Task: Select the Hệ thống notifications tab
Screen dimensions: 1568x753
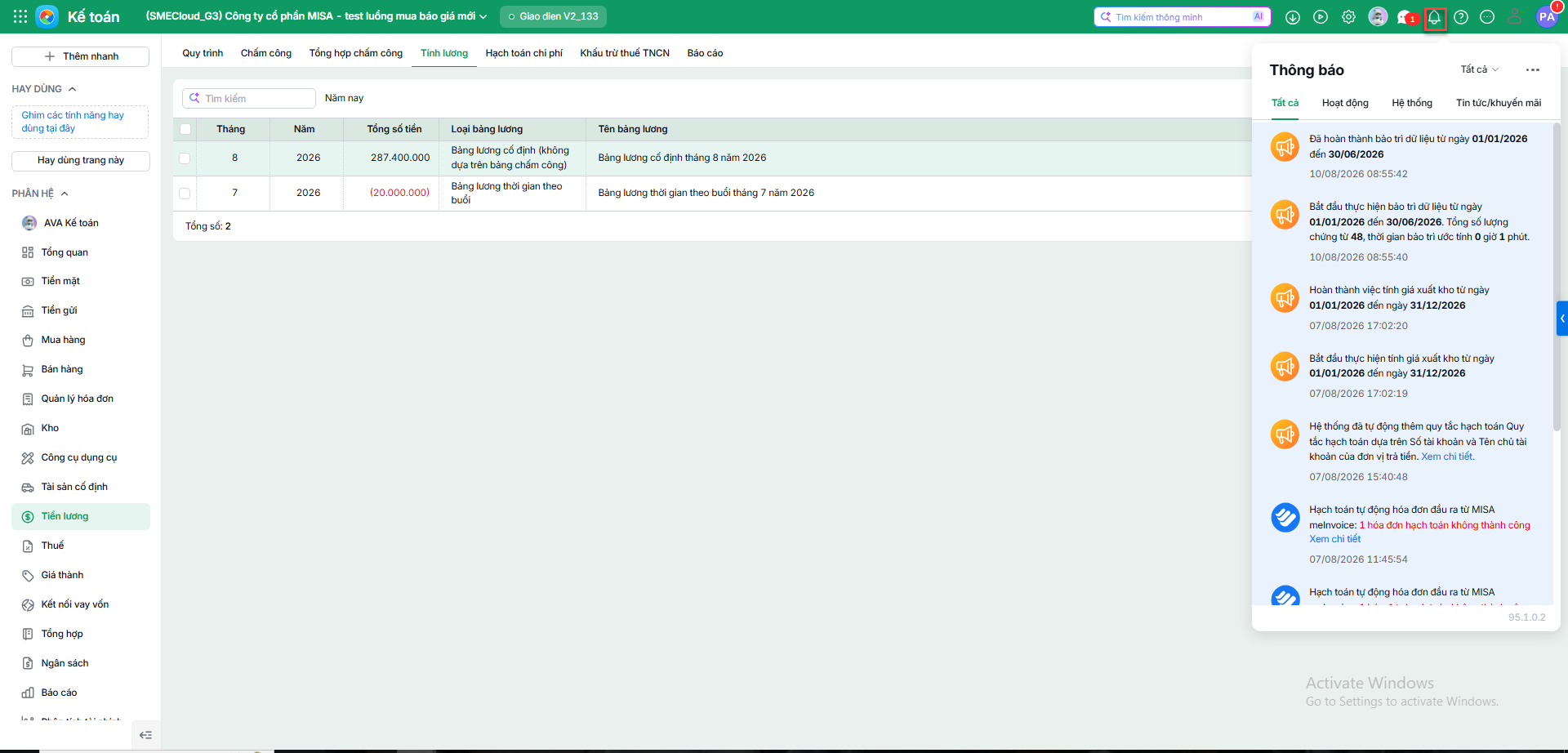Action: 1412,103
